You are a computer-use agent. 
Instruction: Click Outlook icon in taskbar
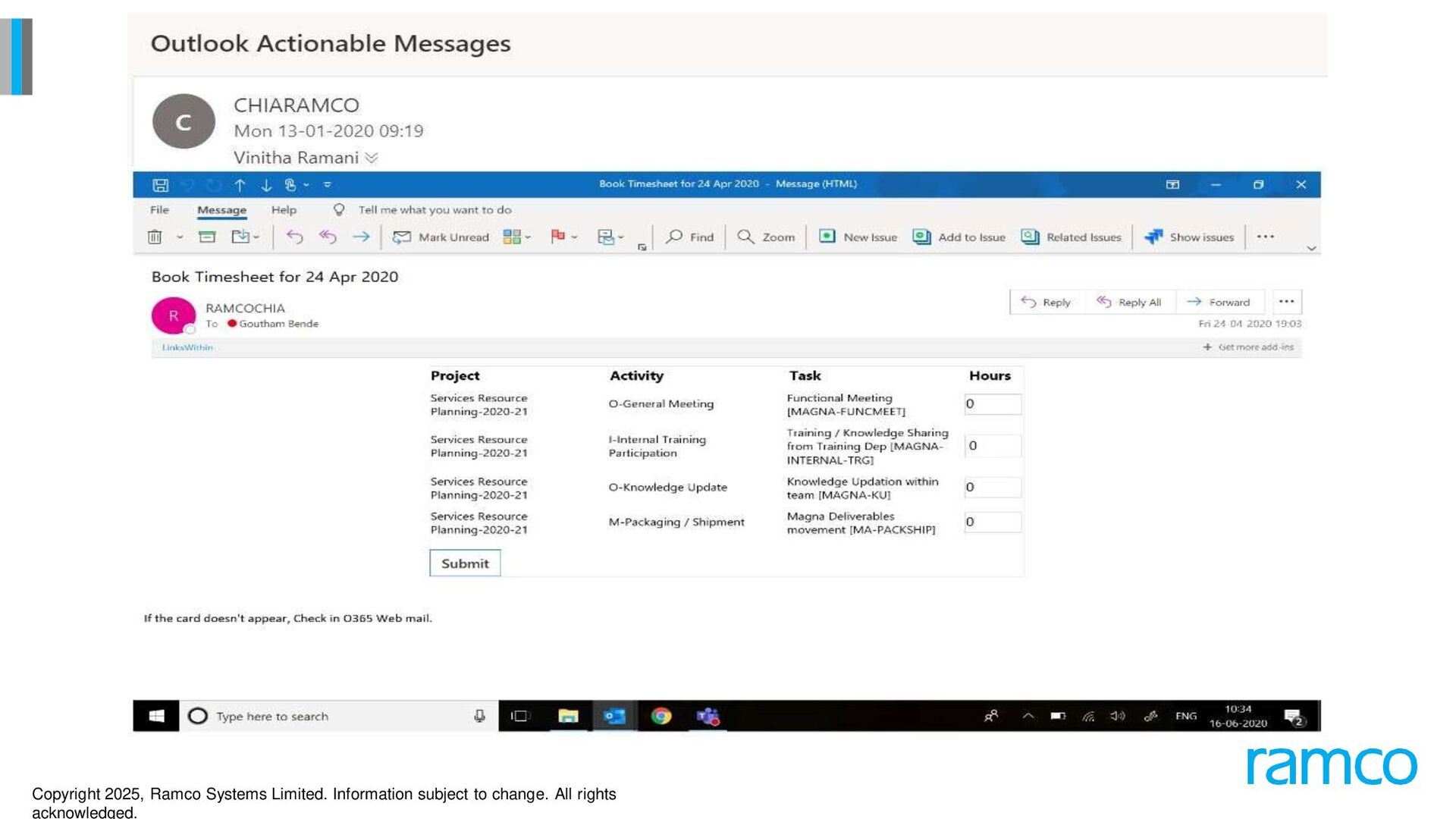pyautogui.click(x=614, y=716)
